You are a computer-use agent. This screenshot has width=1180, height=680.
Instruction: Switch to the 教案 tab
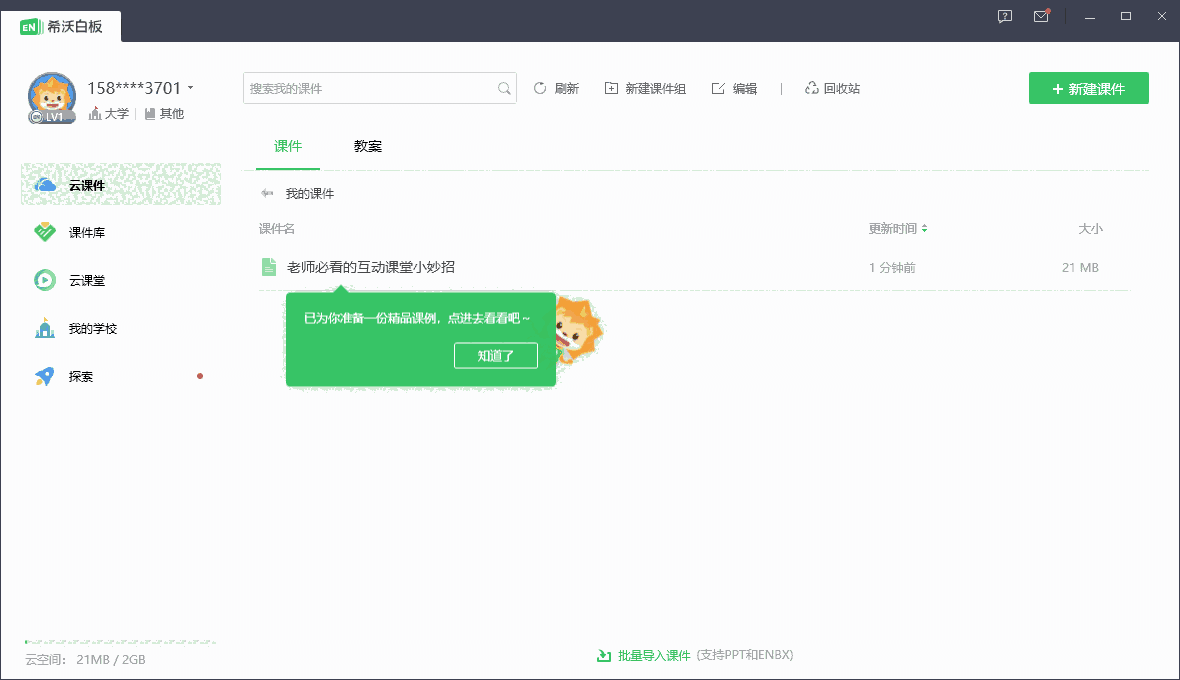[369, 146]
